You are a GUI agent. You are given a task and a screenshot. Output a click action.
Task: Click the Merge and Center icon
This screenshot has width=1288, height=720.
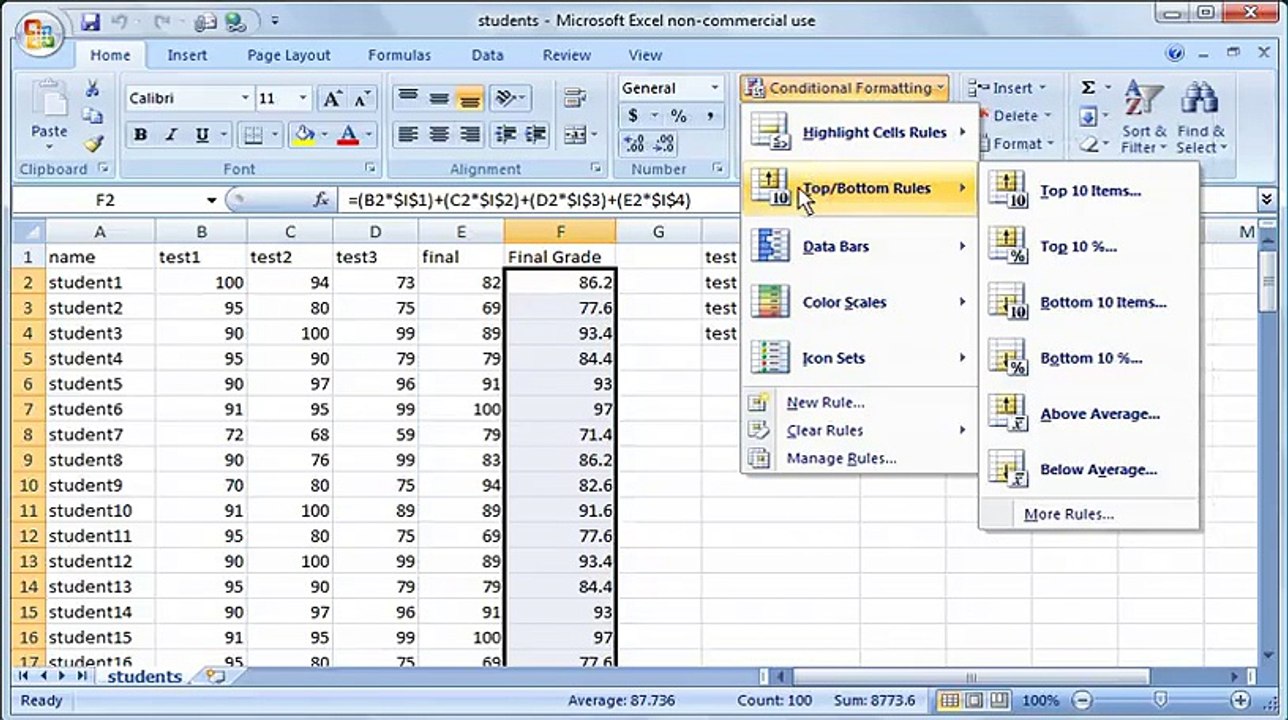[573, 134]
